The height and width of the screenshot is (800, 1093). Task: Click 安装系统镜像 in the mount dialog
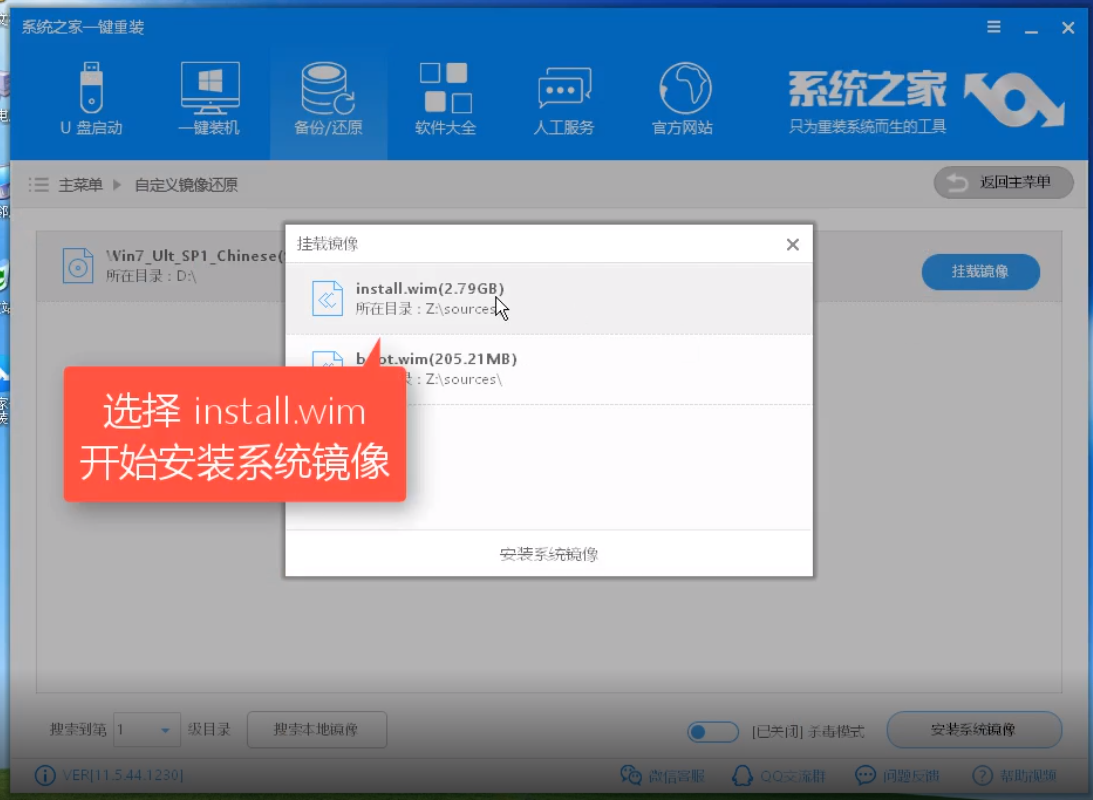pos(548,554)
